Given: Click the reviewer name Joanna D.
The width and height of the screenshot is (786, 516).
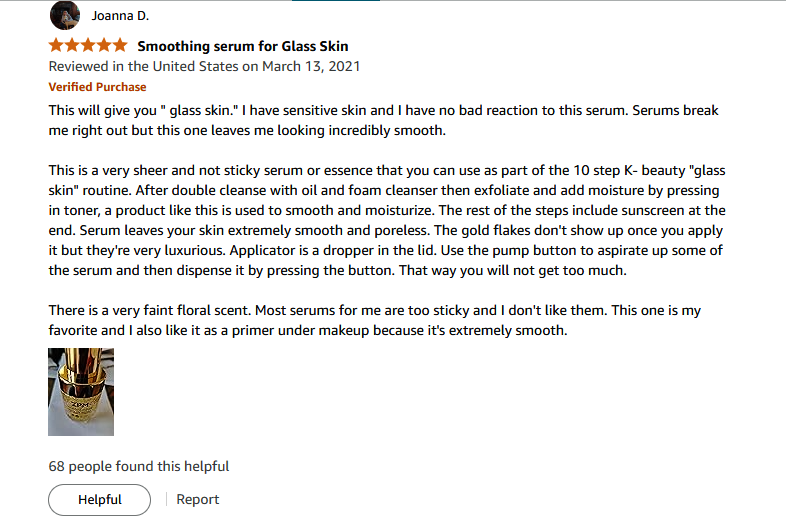Looking at the screenshot, I should 120,16.
